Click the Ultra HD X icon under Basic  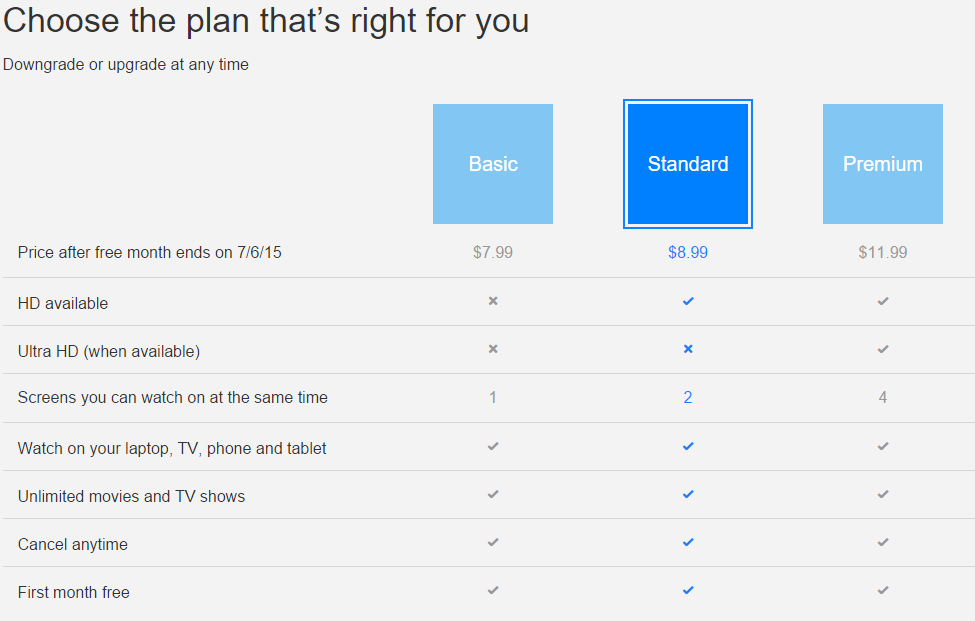click(493, 349)
